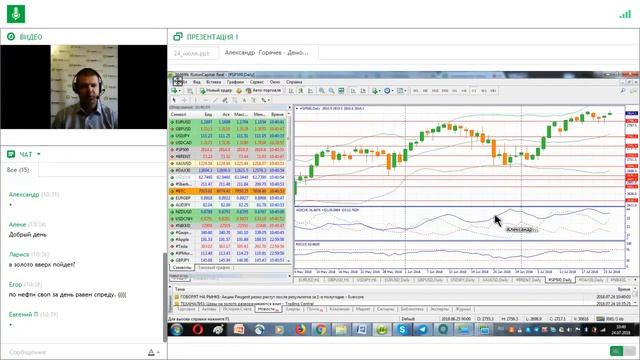Set timeframe to D1

(474, 91)
